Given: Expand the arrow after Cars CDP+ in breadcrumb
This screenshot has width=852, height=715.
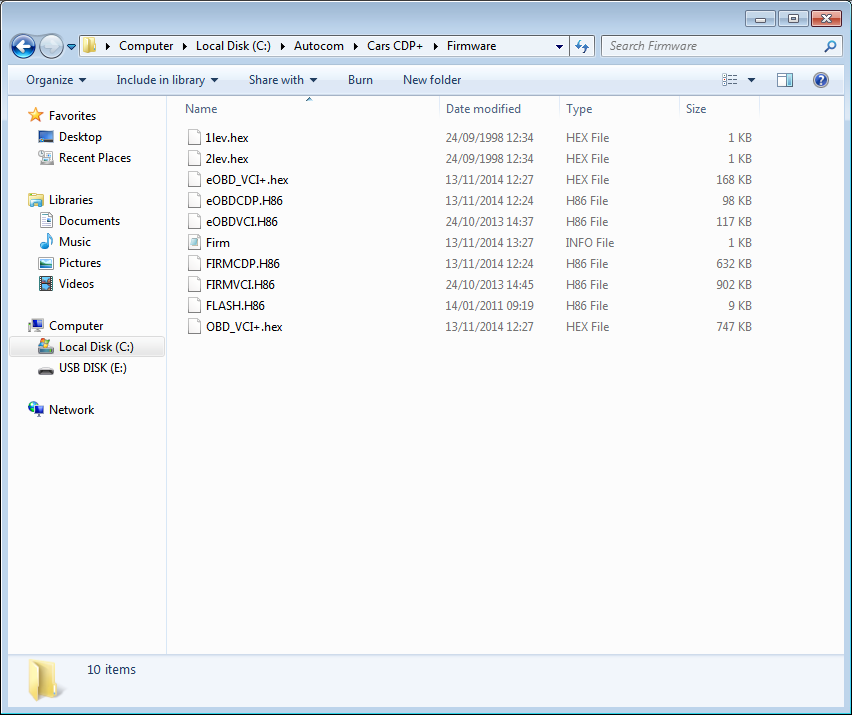Looking at the screenshot, I should pos(435,47).
